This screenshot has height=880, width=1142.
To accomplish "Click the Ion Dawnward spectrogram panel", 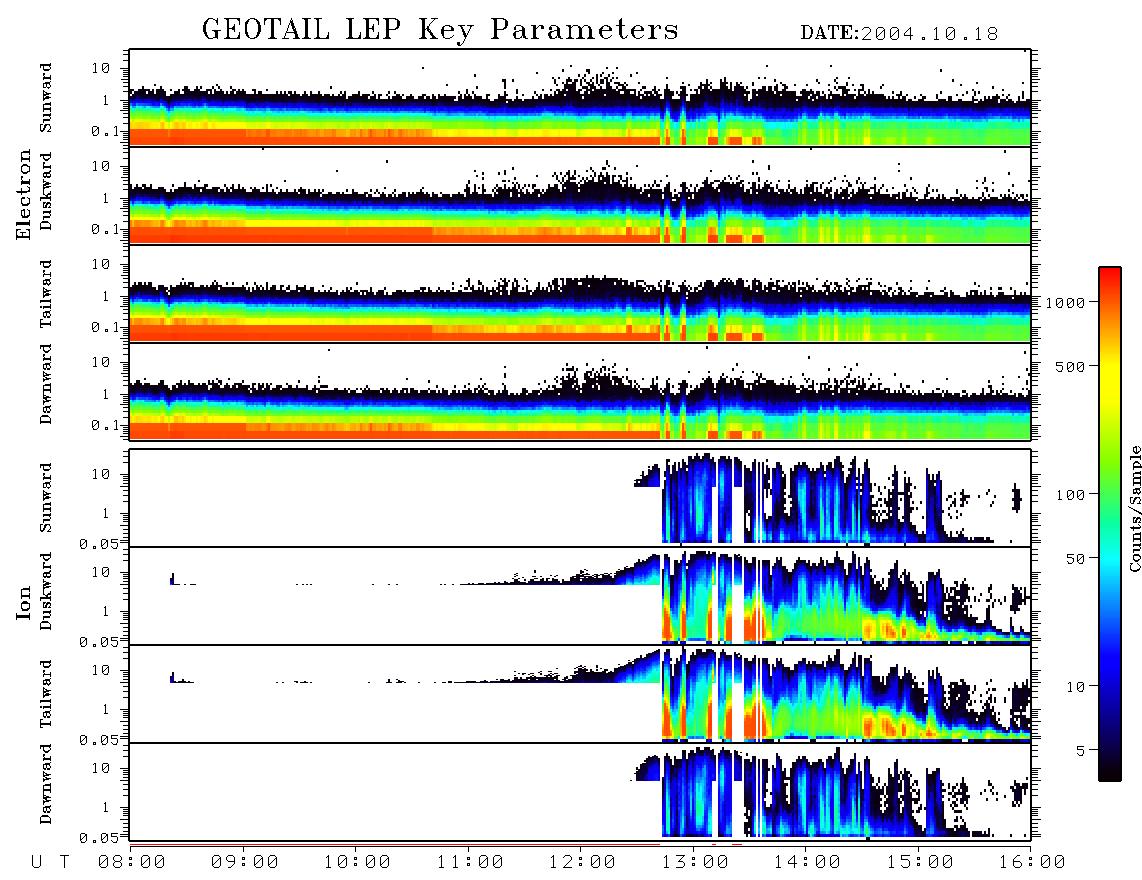I will (580, 791).
